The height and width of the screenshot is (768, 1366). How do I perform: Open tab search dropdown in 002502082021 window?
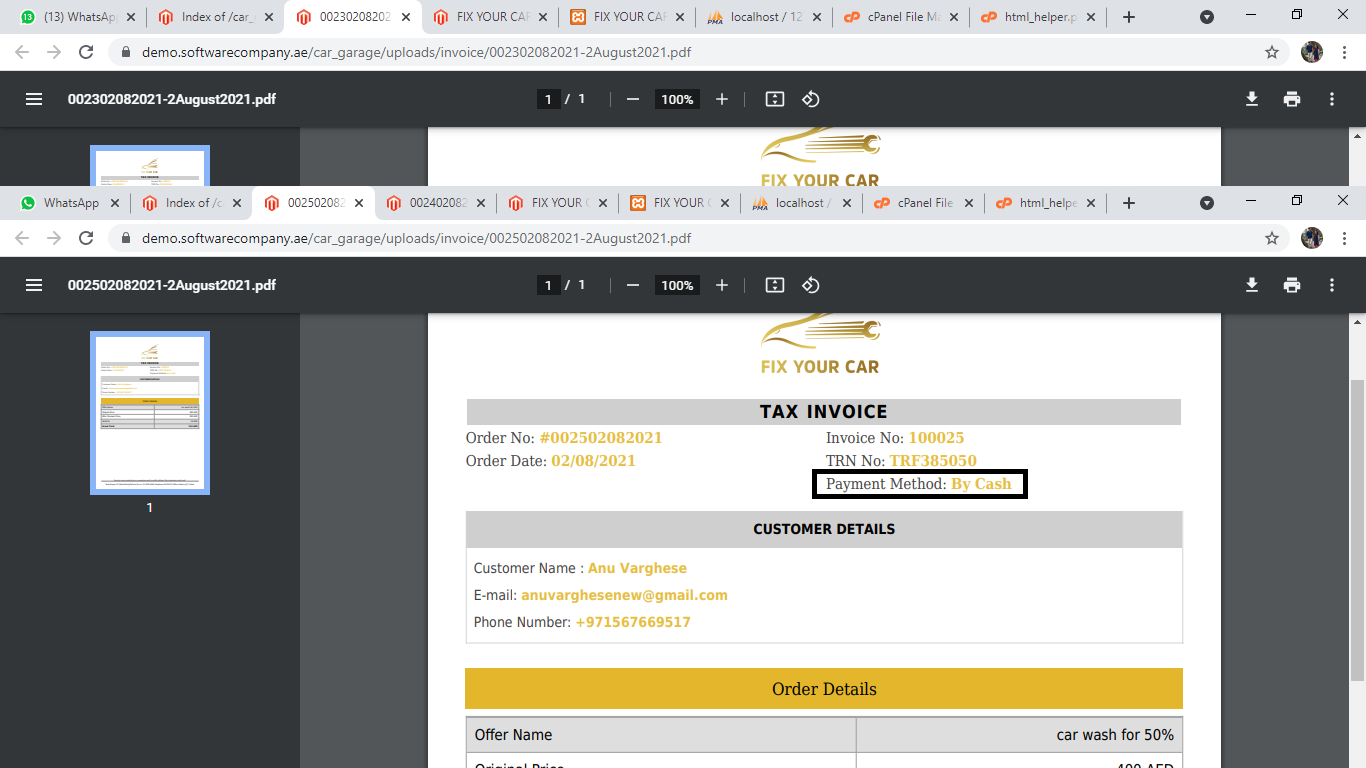tap(1207, 203)
